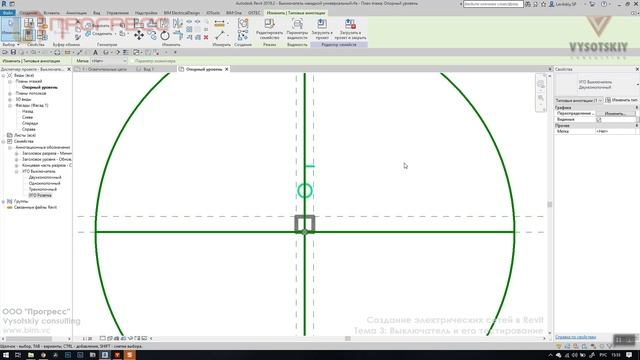Open the Properties help link (Справка по свойствам)
The width and height of the screenshot is (640, 360).
point(576,337)
